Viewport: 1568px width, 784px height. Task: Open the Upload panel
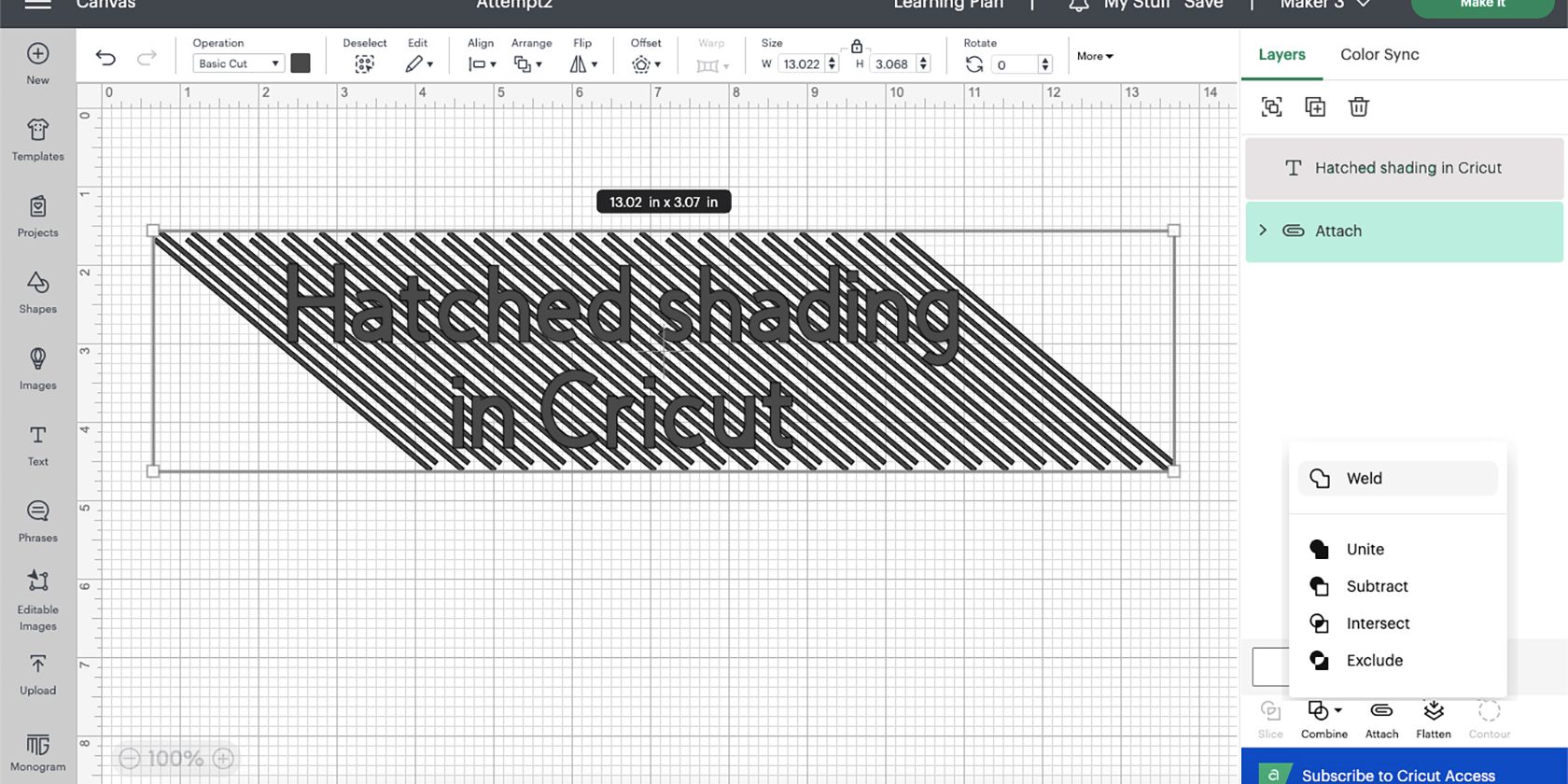(x=37, y=675)
